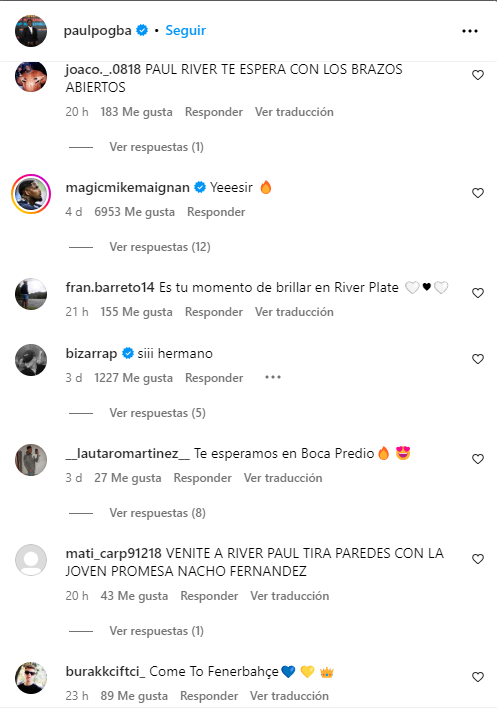Translate fran.barreto14's comment with Ver traducción
Image resolution: width=497 pixels, height=710 pixels.
294,312
